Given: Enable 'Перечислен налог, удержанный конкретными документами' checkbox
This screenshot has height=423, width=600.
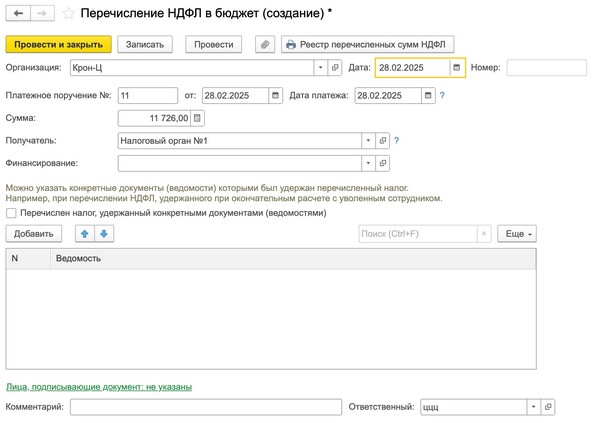Looking at the screenshot, I should point(11,212).
